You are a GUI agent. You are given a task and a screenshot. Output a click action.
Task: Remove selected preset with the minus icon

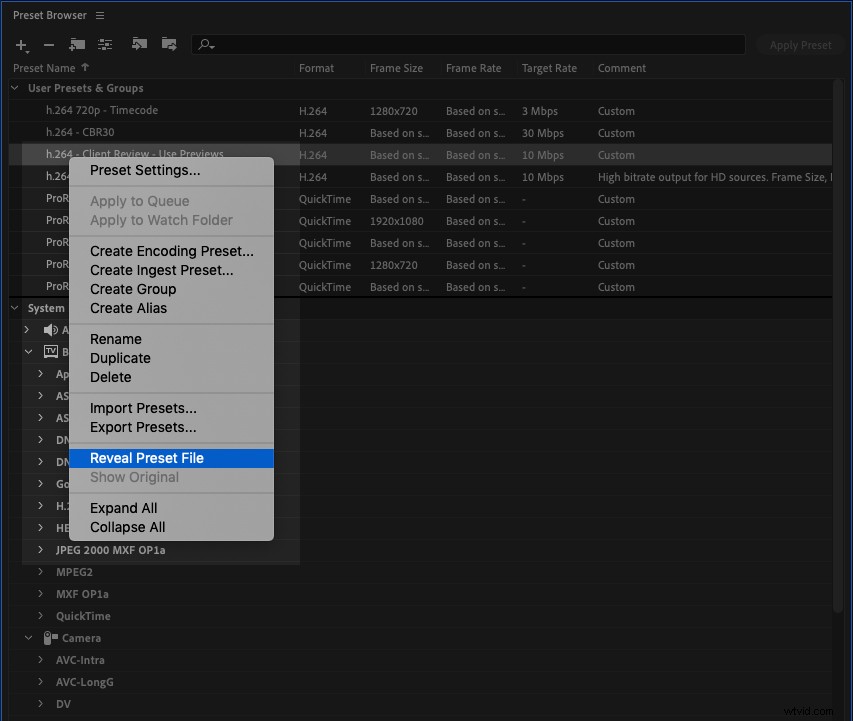(47, 45)
